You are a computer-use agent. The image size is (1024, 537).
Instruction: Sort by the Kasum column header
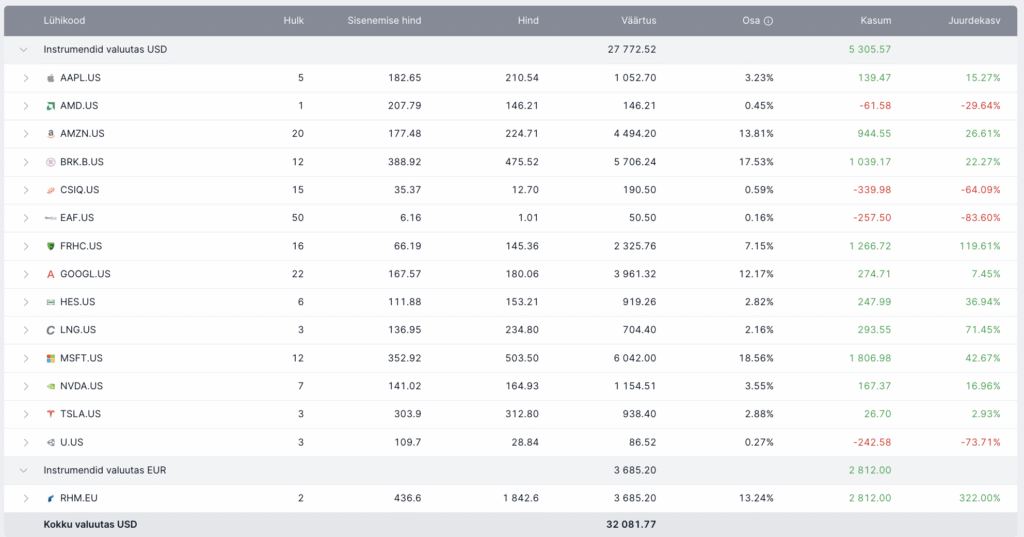[x=875, y=21]
